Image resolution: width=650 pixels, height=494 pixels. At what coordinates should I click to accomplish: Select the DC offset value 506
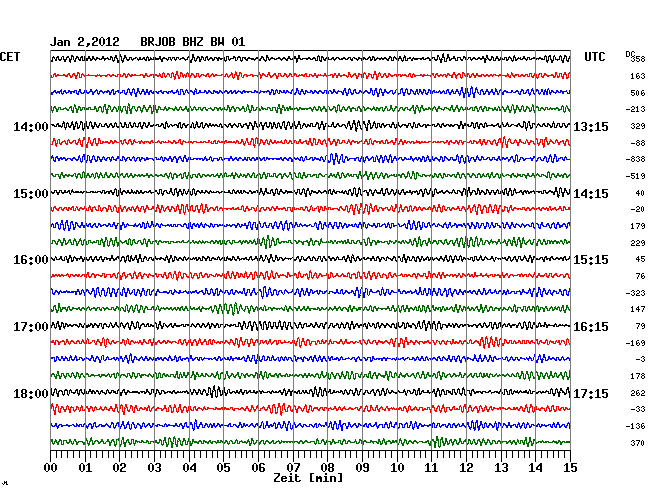(638, 93)
